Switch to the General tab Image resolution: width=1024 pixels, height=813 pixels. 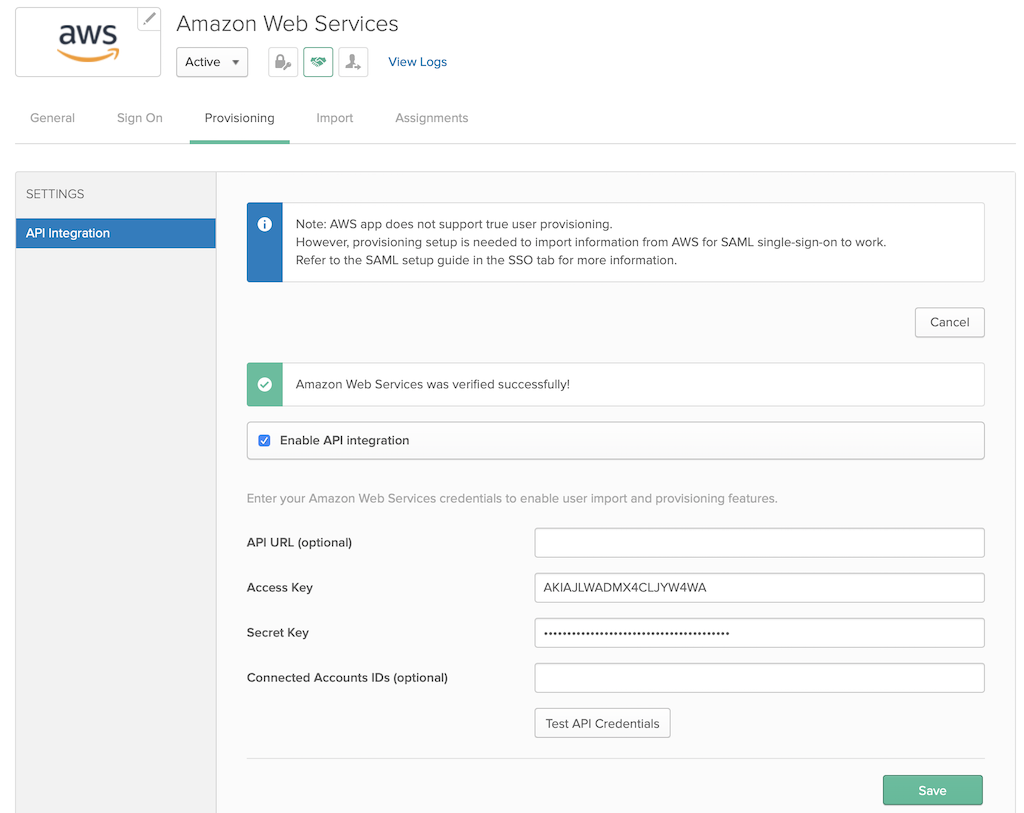pos(52,118)
